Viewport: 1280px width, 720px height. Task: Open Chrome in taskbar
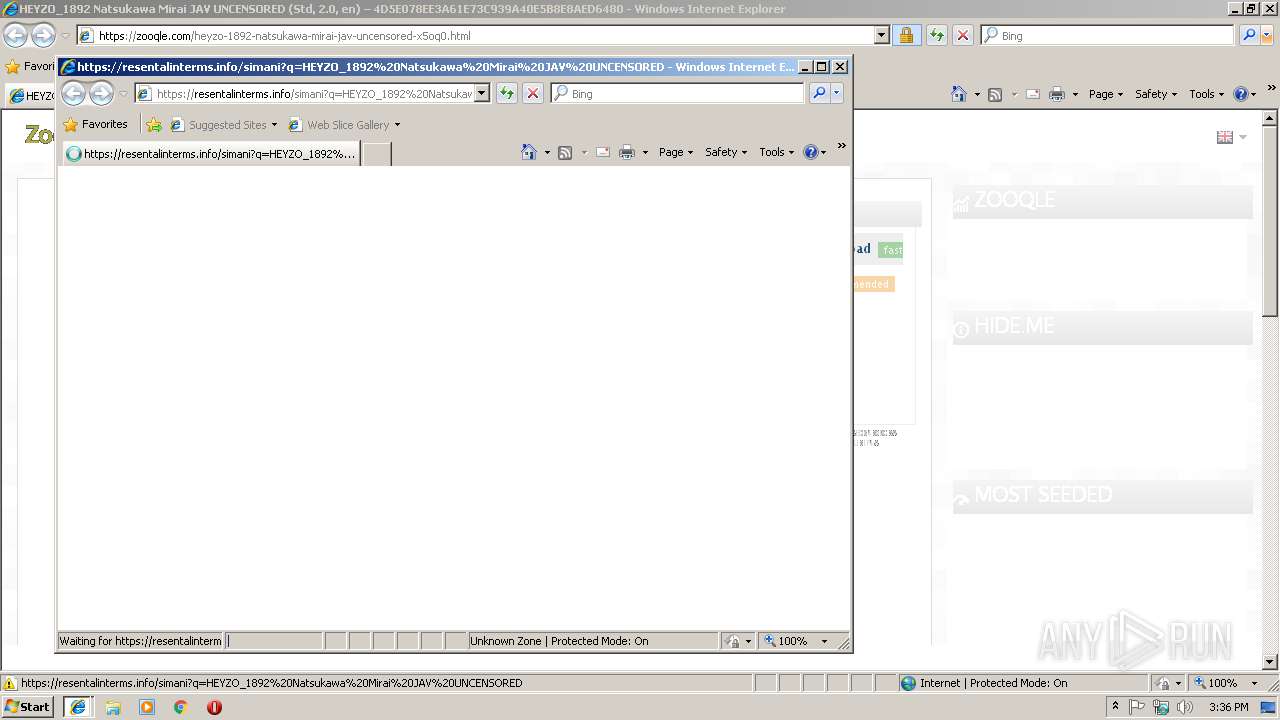coord(181,707)
